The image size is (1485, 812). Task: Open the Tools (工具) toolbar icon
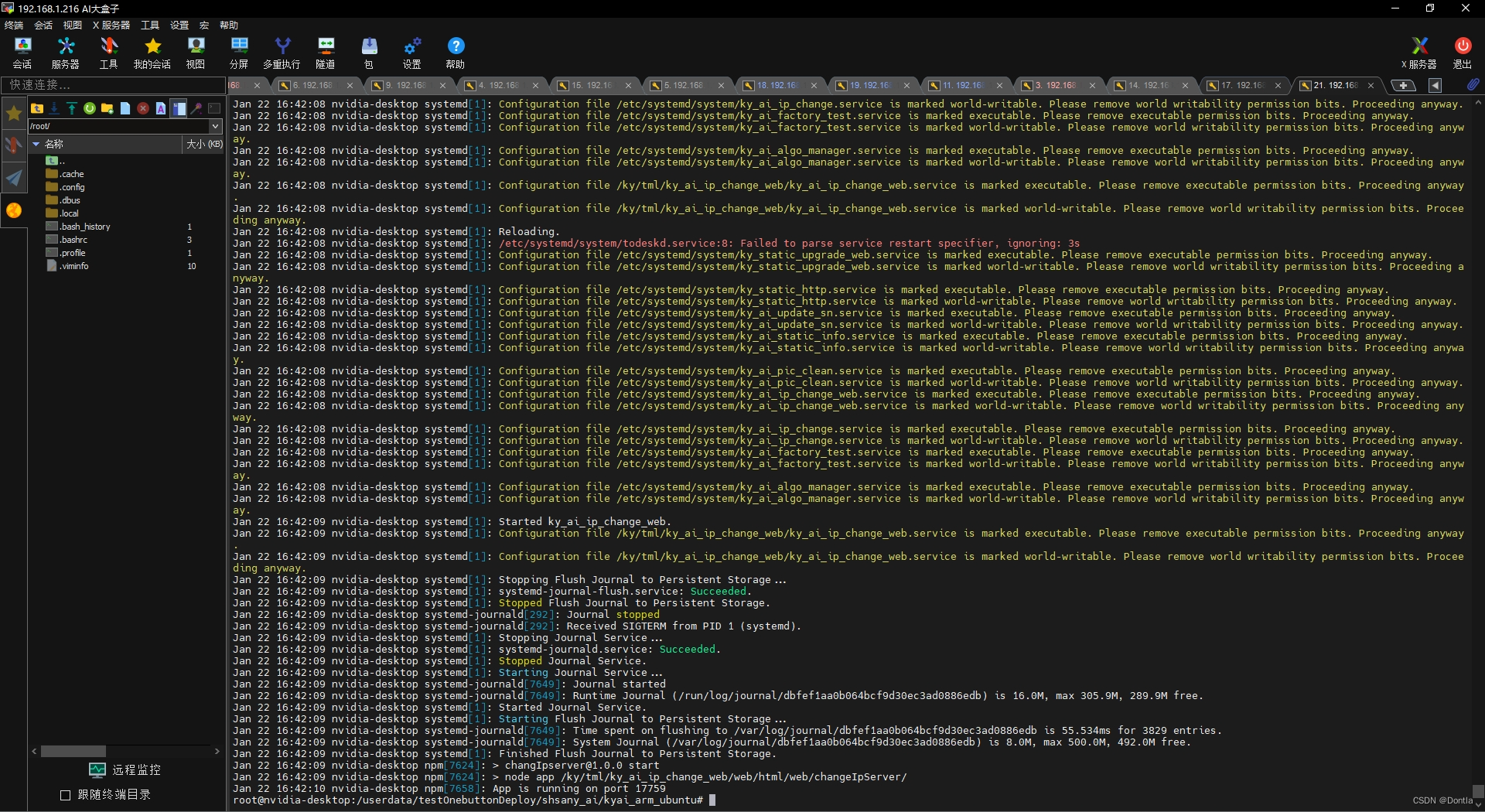(x=109, y=53)
